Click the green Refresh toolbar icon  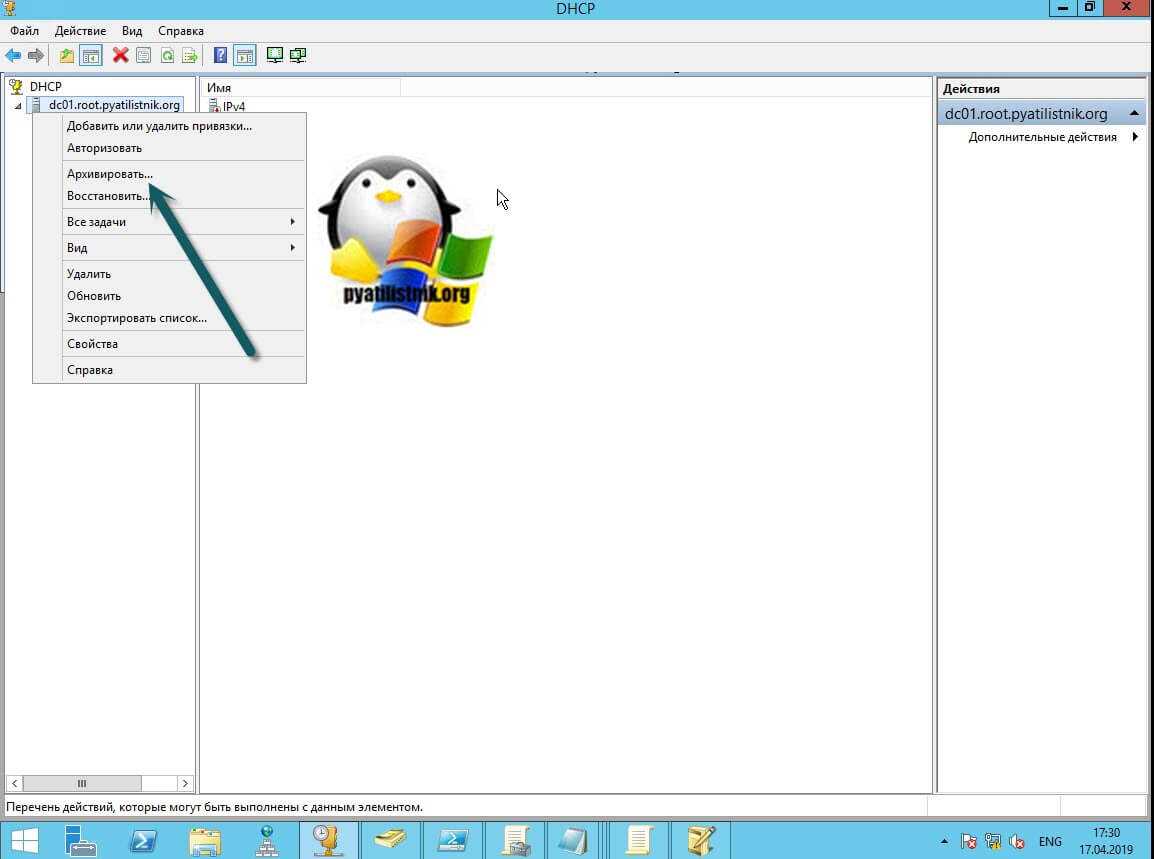(x=167, y=55)
